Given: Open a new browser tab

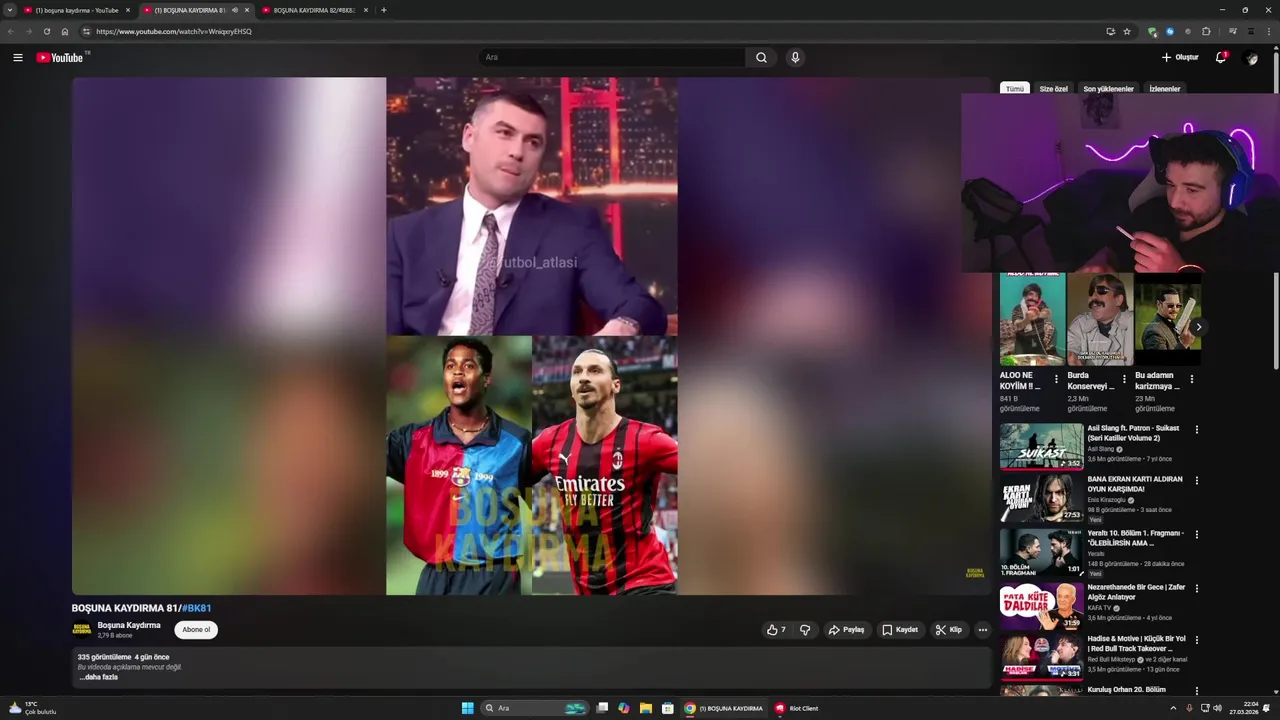Looking at the screenshot, I should point(384,10).
